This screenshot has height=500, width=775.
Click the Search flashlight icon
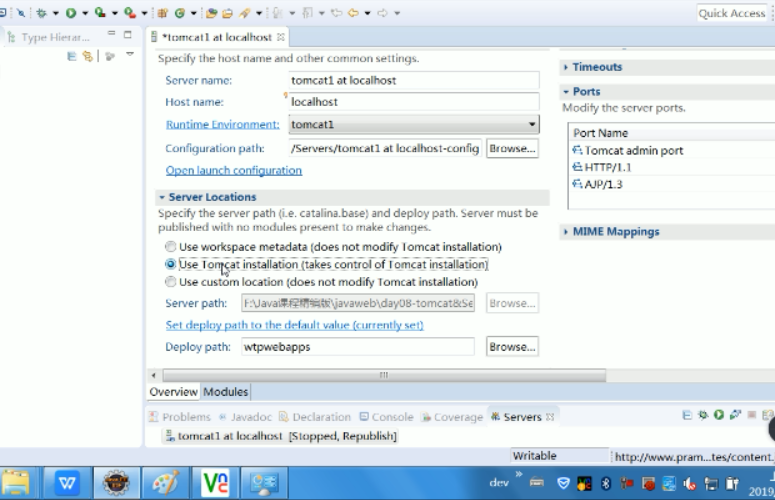pyautogui.click(x=245, y=13)
